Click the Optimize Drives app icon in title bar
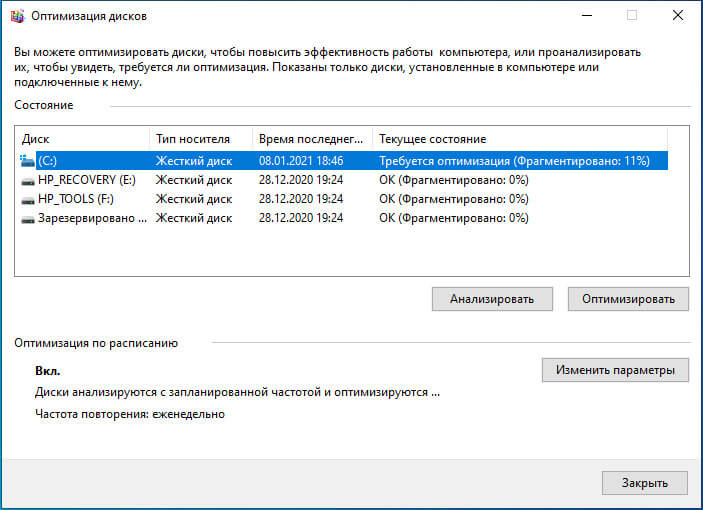Image resolution: width=703 pixels, height=510 pixels. (17, 16)
